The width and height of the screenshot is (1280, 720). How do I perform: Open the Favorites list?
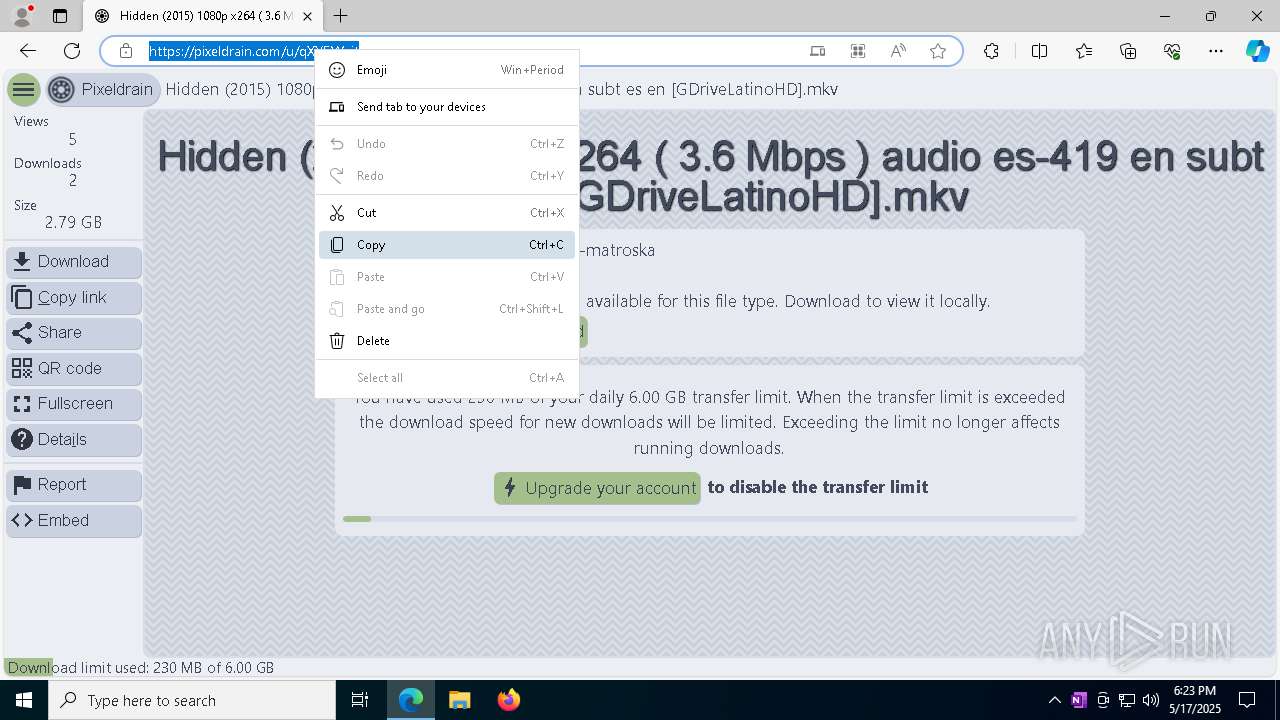click(1084, 51)
